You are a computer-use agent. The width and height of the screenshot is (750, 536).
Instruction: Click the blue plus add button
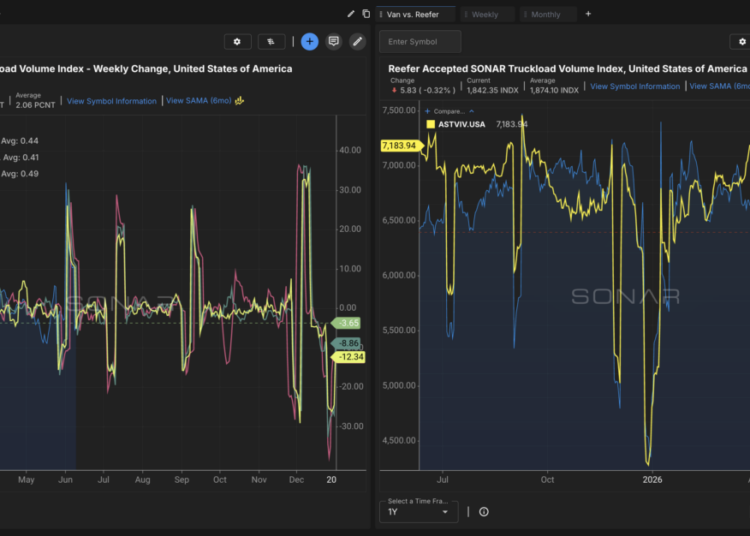[x=309, y=42]
